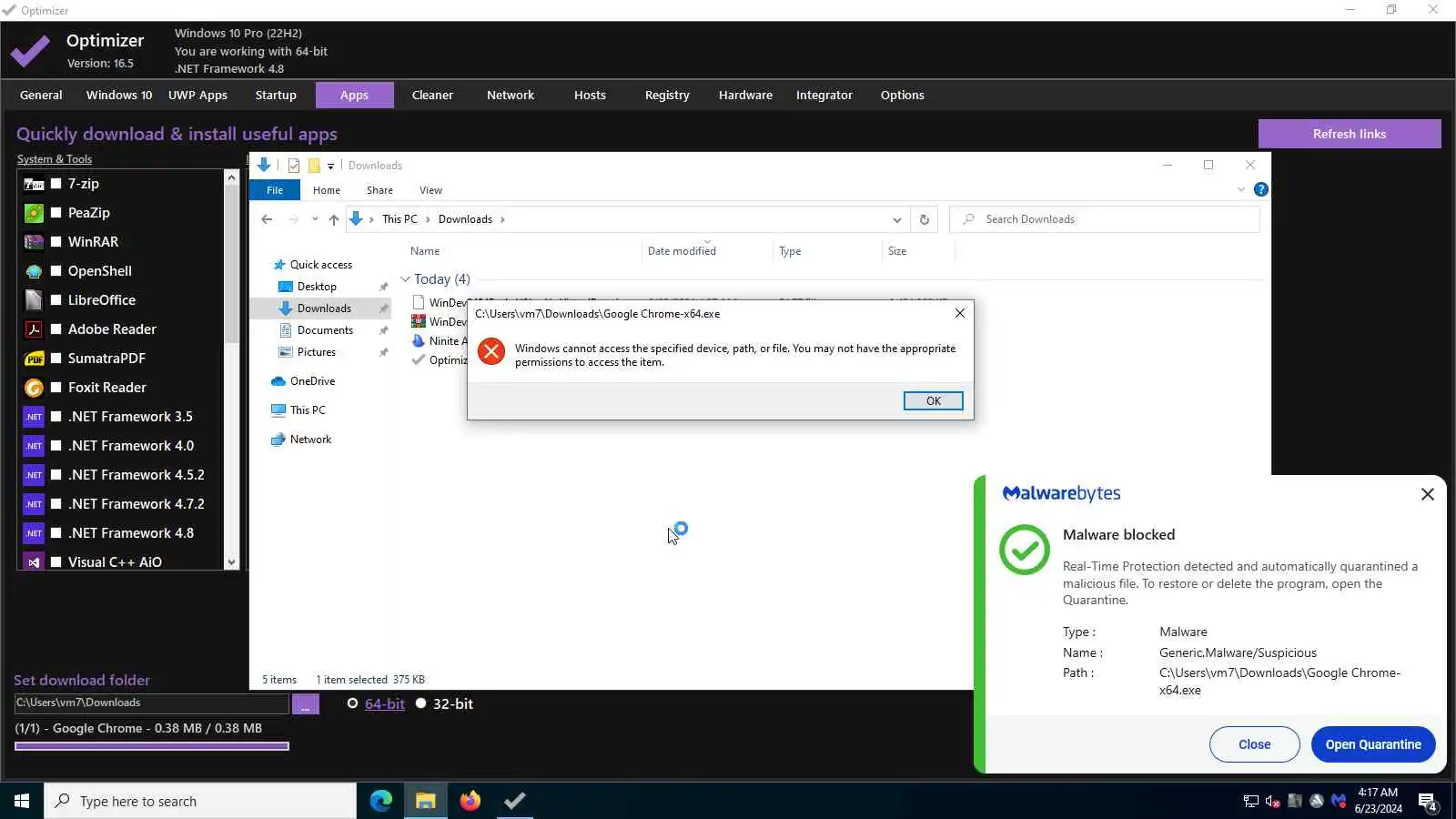Click the Search Downloads box
This screenshot has width=1456, height=819.
click(x=1105, y=219)
